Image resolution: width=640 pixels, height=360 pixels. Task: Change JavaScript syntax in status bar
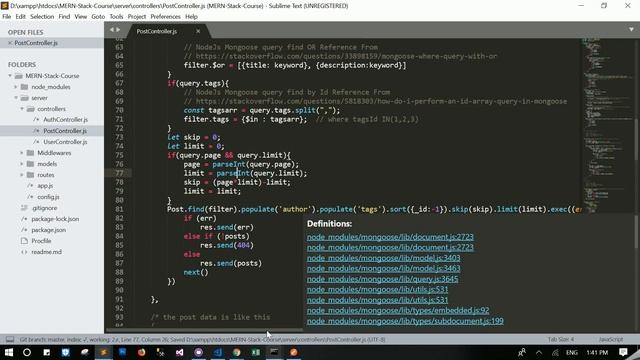(x=611, y=340)
